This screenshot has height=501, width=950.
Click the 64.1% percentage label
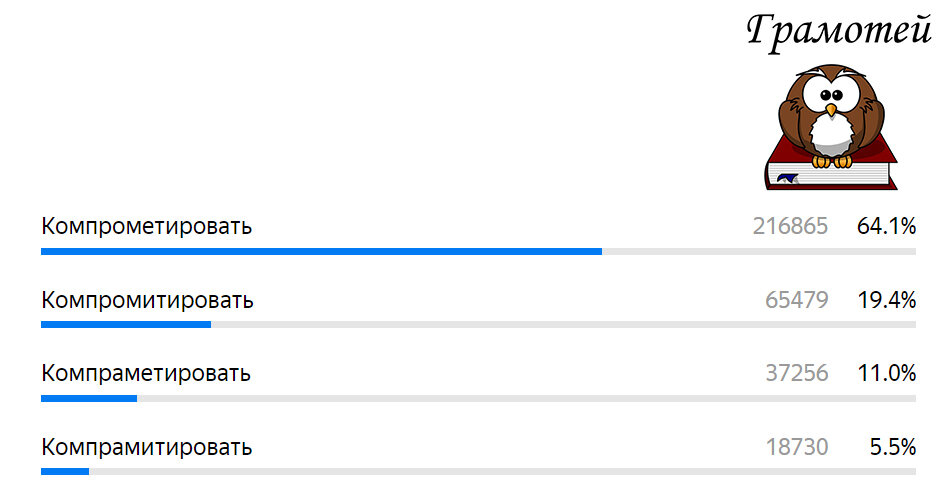[x=886, y=226]
